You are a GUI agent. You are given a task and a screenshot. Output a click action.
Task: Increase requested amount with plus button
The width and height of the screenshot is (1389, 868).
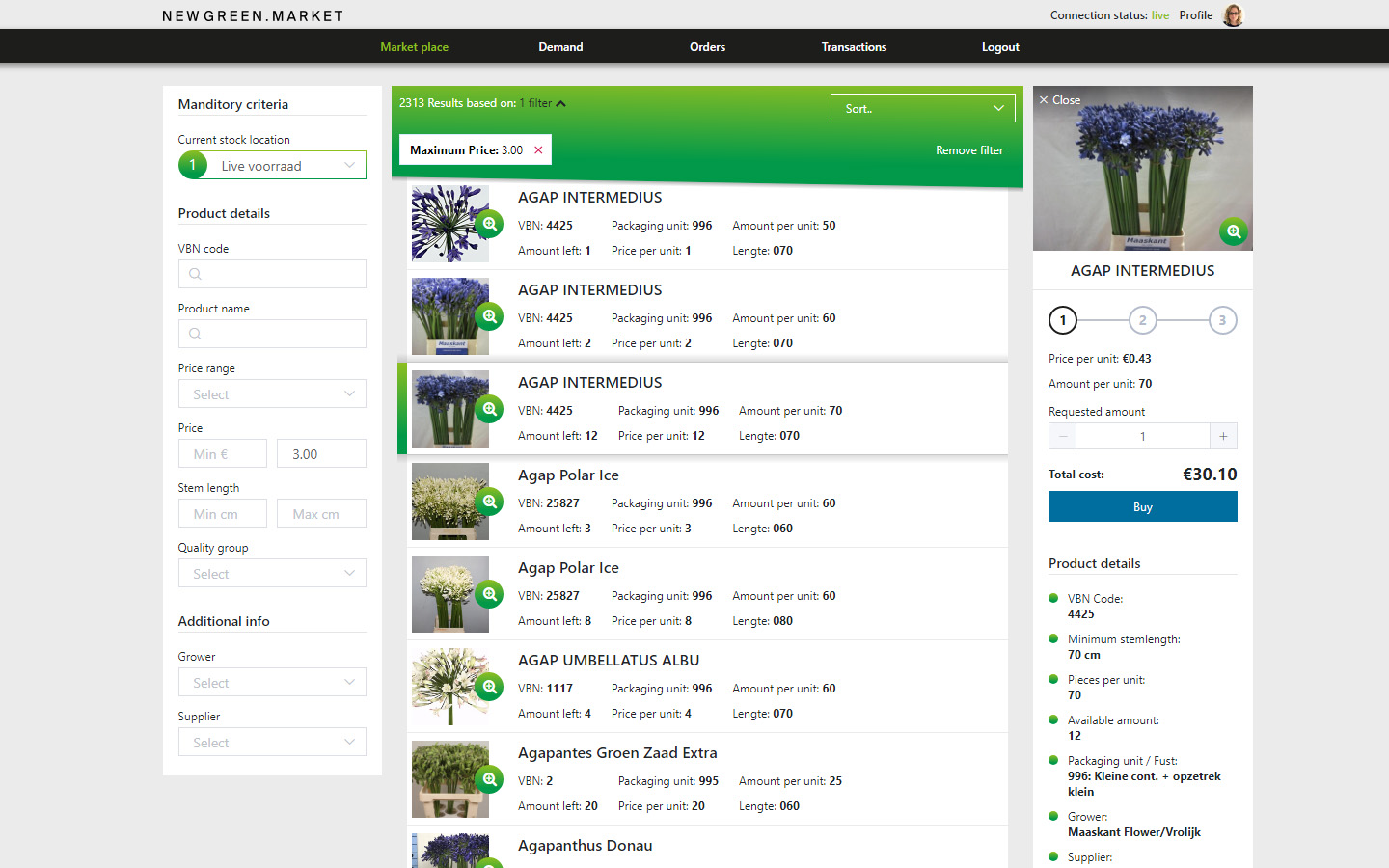[1223, 436]
